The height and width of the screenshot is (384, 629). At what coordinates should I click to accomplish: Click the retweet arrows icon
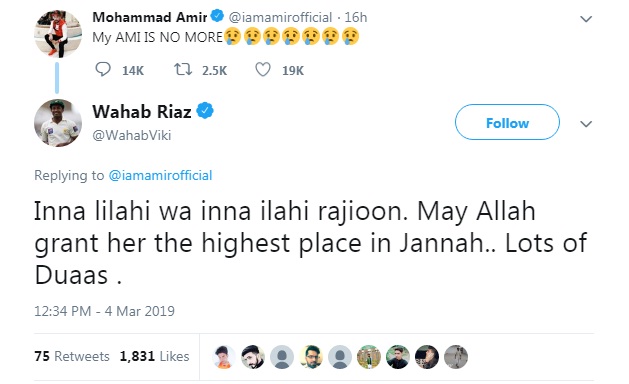pyautogui.click(x=183, y=69)
